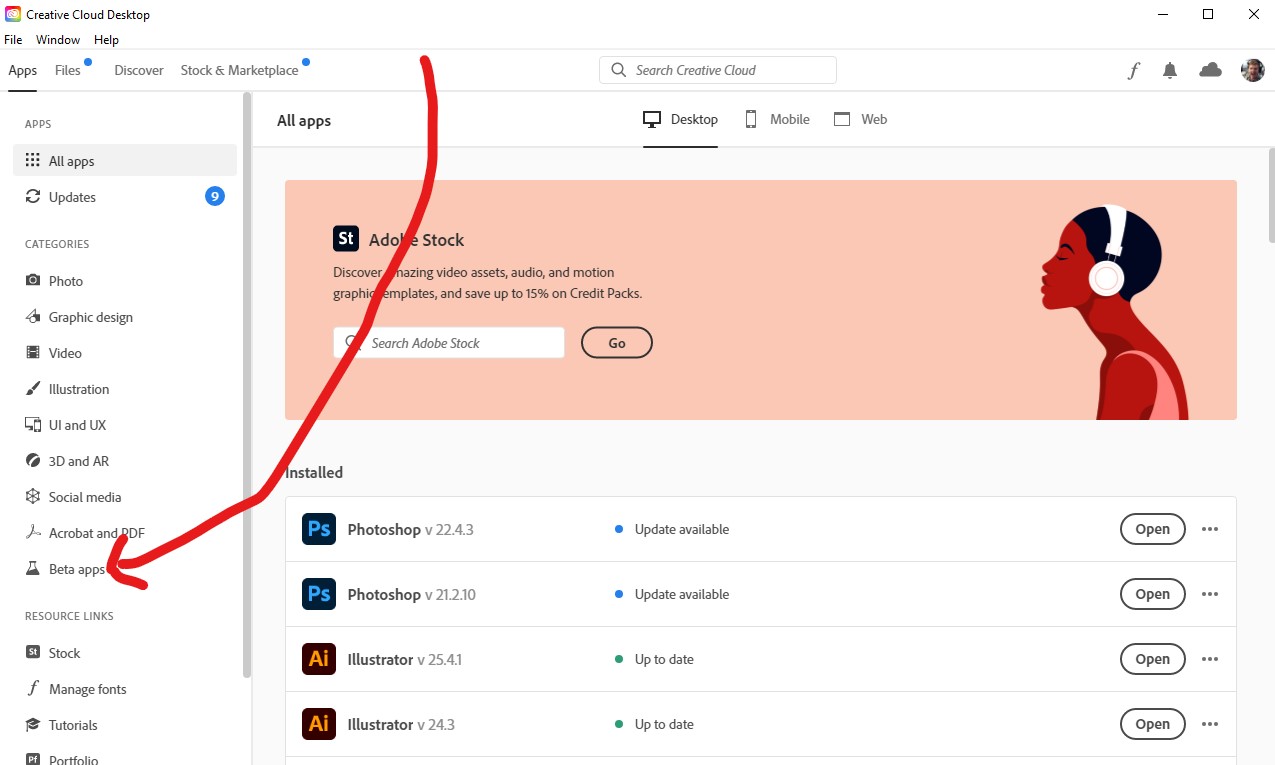
Task: Open the Window menu
Action: [57, 40]
